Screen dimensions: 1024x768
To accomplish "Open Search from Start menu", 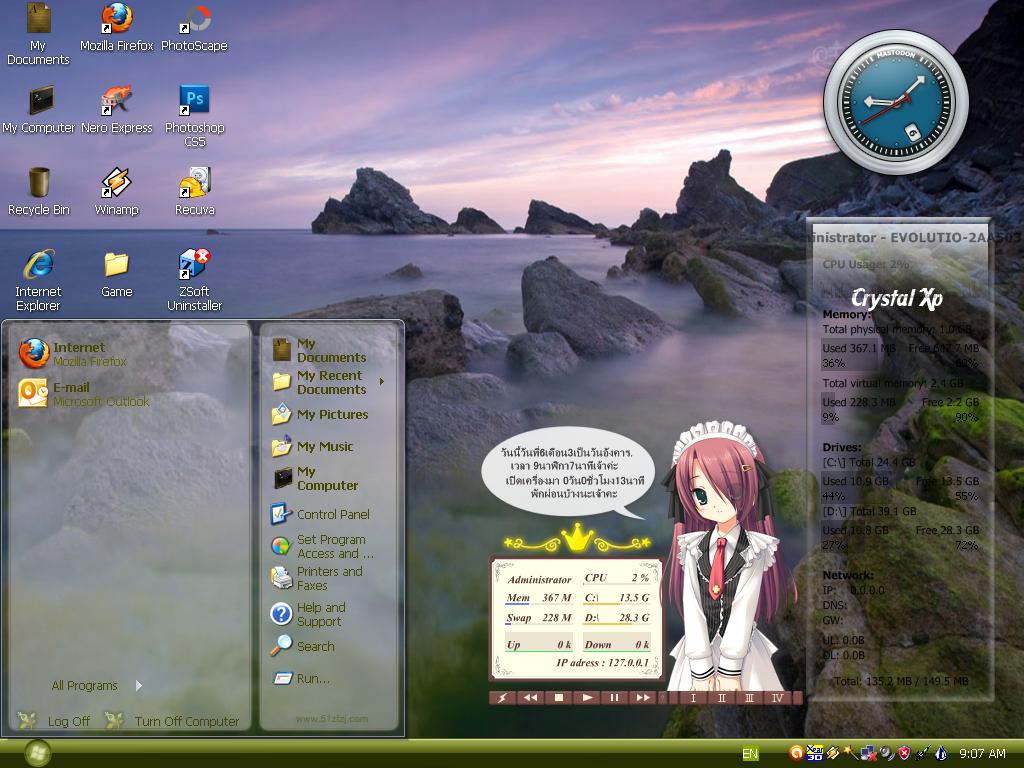I will (302, 646).
